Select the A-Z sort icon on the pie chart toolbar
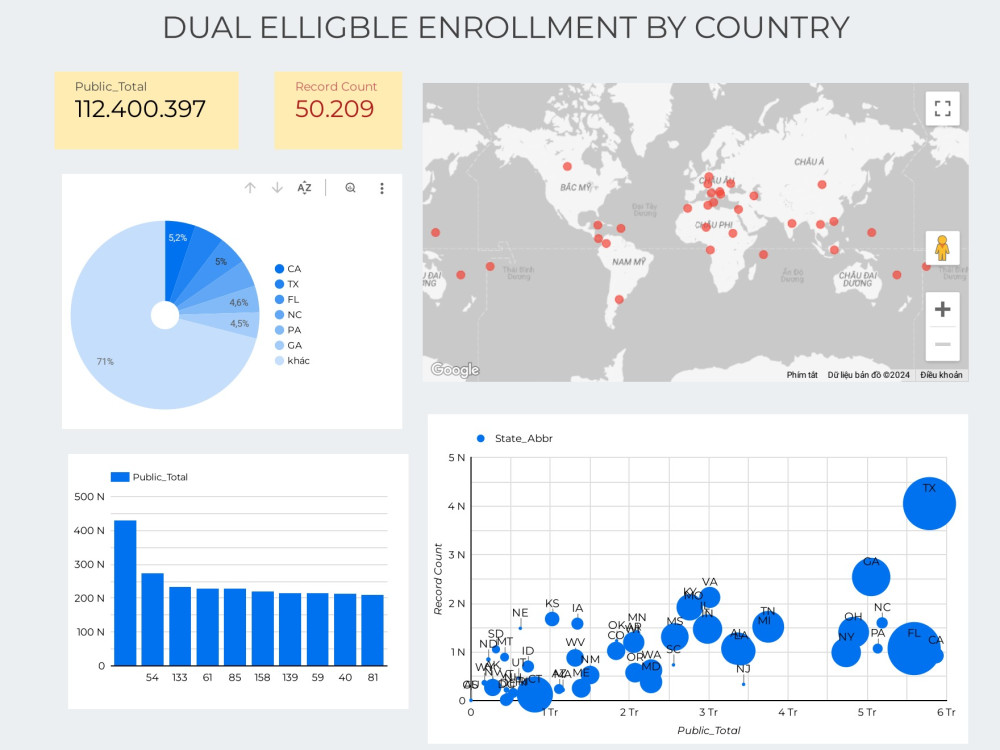This screenshot has height=750, width=1000. point(304,187)
